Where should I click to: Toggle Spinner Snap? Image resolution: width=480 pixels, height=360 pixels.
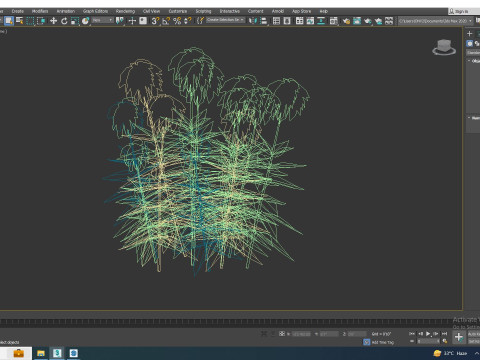[x=188, y=21]
